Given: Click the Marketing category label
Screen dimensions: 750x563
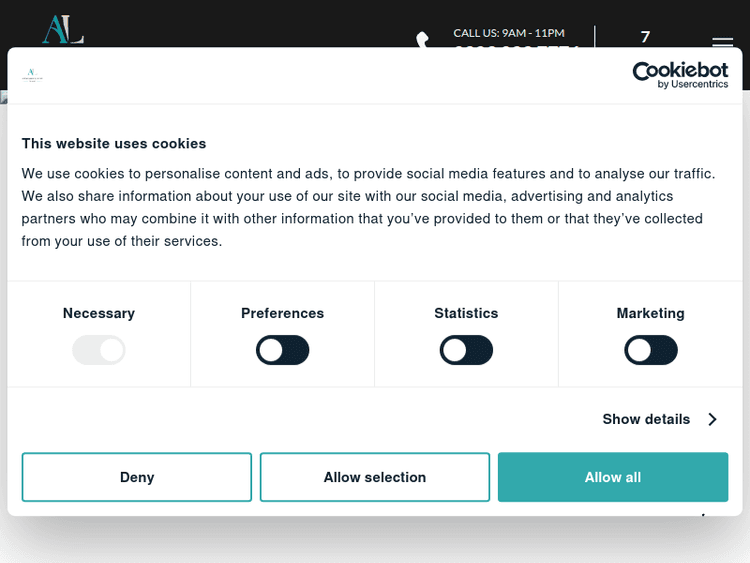Looking at the screenshot, I should [651, 313].
